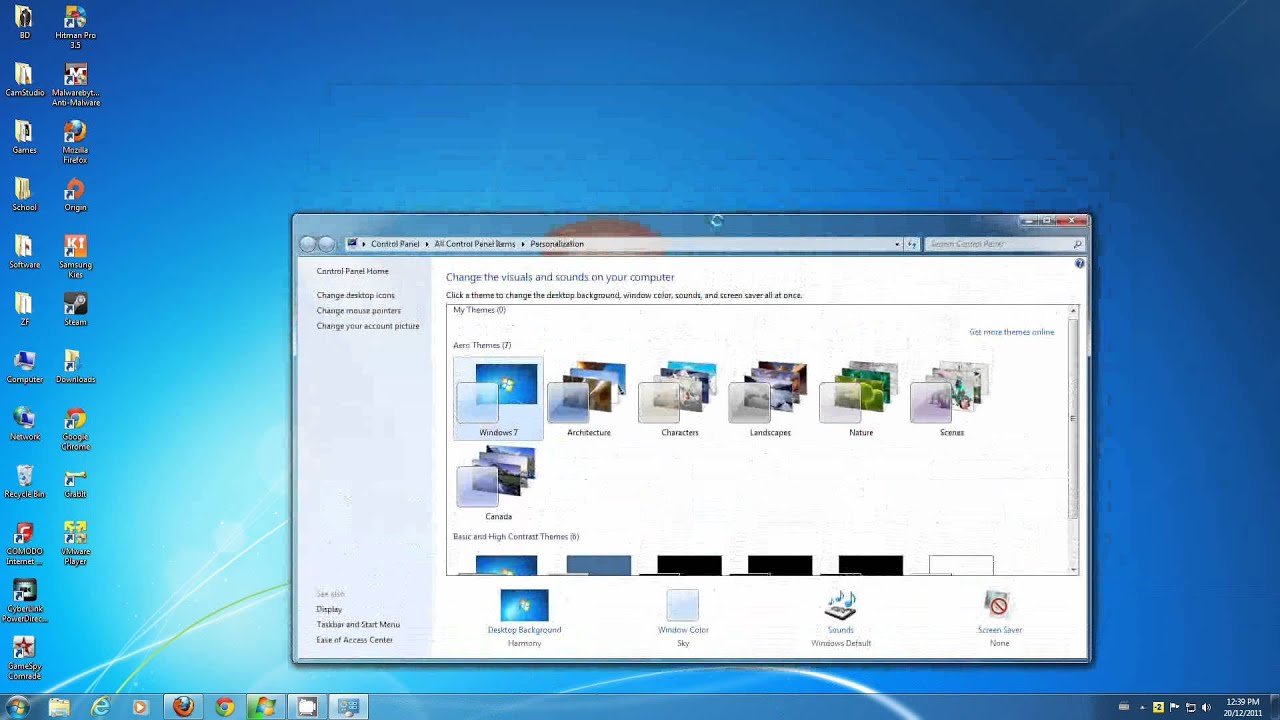Launch VMware Player desktop shortcut
The width and height of the screenshot is (1280, 720).
coord(75,543)
